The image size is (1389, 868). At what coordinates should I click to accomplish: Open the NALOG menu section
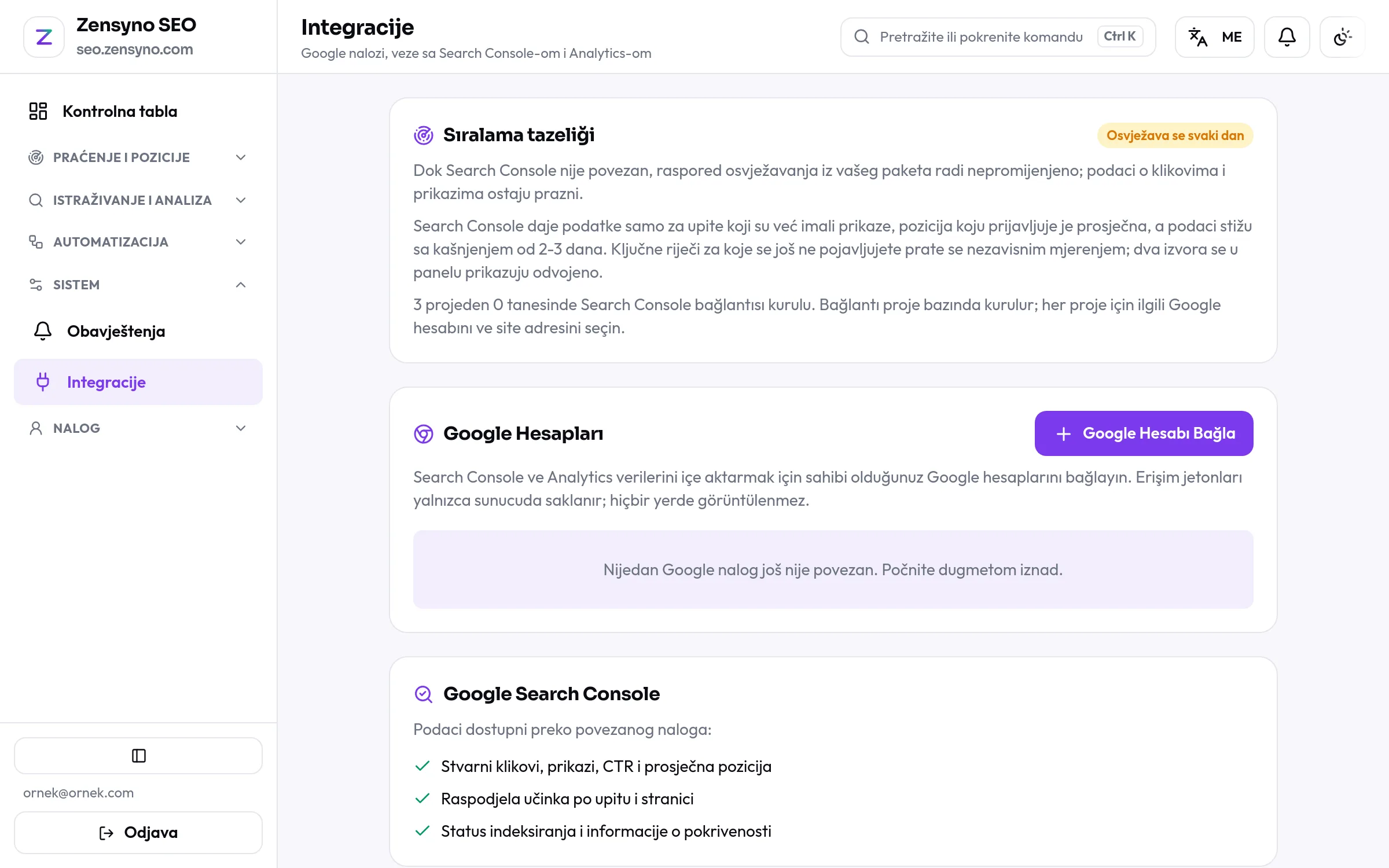point(138,428)
